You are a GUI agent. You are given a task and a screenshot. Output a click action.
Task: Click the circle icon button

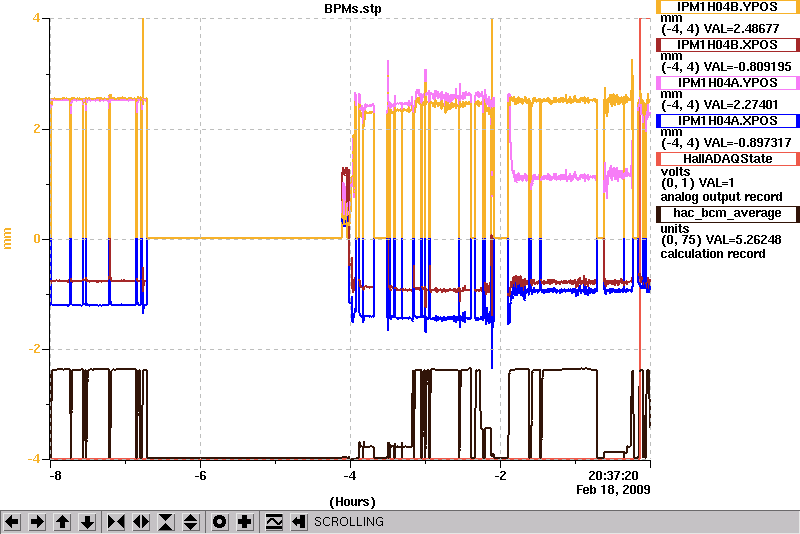click(x=219, y=522)
